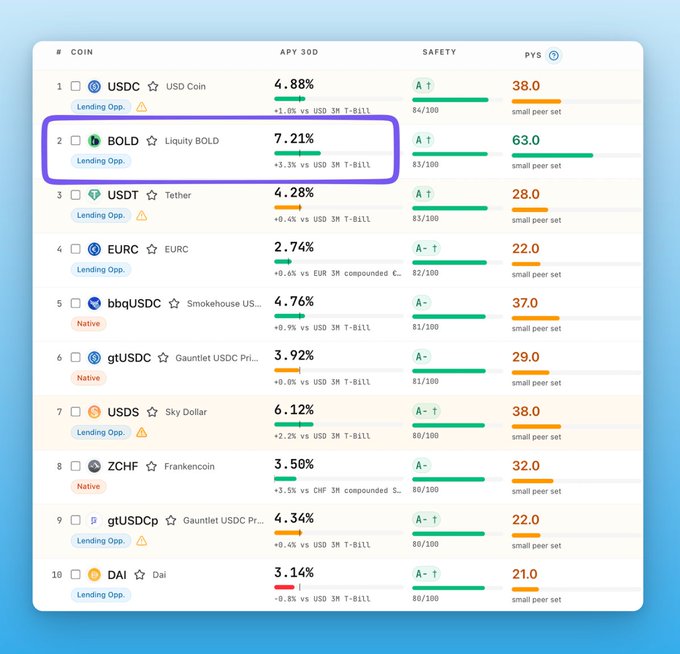680x654 pixels.
Task: Star the bbqUSDC coin
Action: tap(174, 304)
